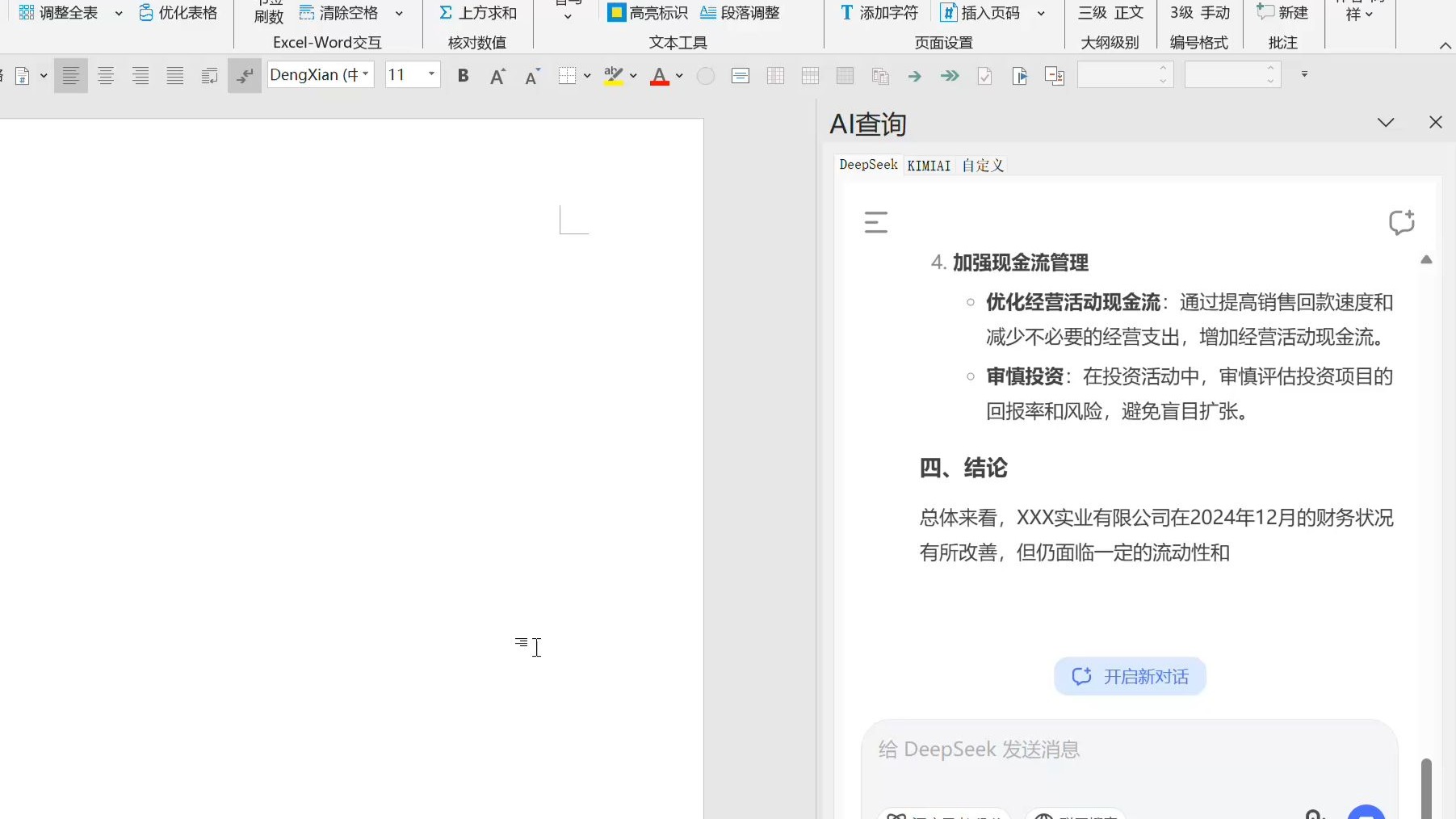Open the dropdown beside the page icon

(44, 76)
